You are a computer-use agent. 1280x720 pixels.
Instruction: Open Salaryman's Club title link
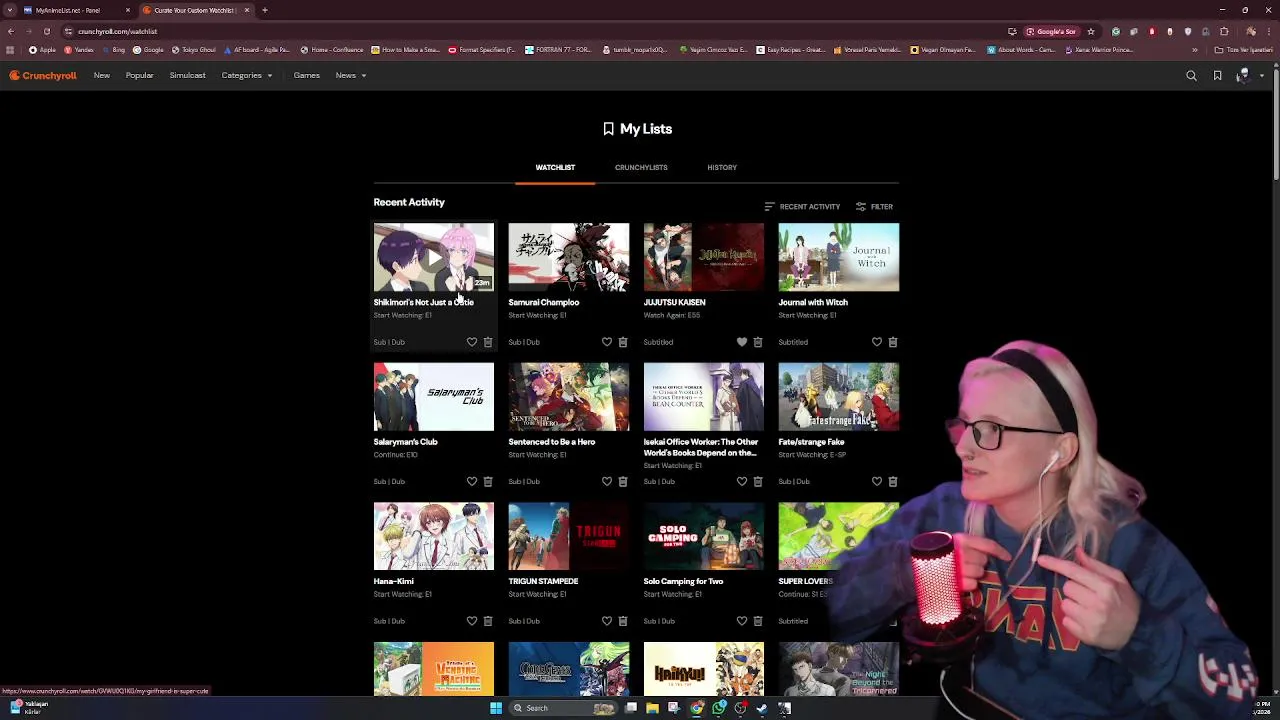point(406,442)
